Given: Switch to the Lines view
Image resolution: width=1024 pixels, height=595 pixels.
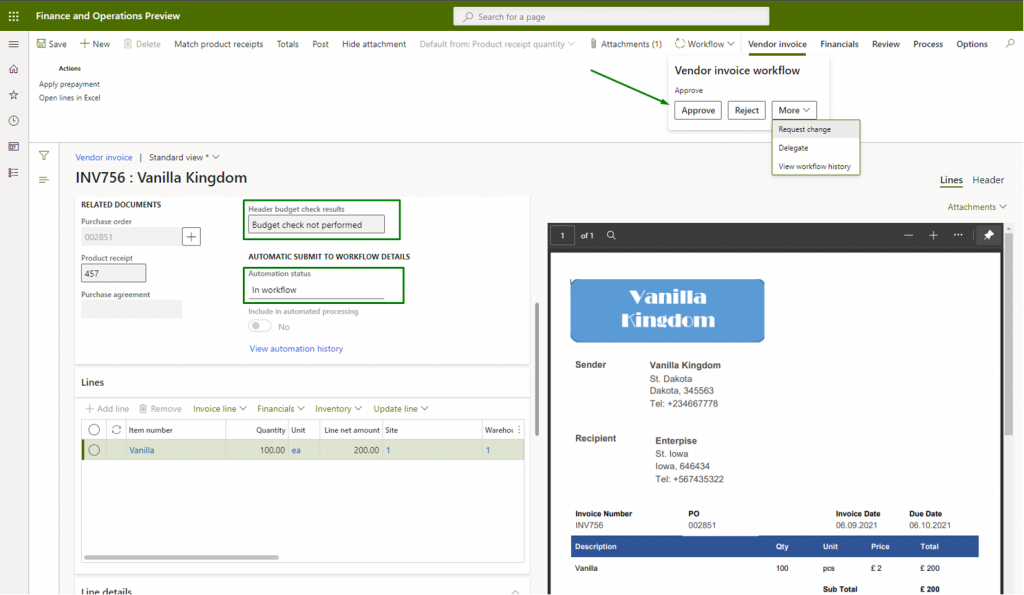Looking at the screenshot, I should pos(951,180).
